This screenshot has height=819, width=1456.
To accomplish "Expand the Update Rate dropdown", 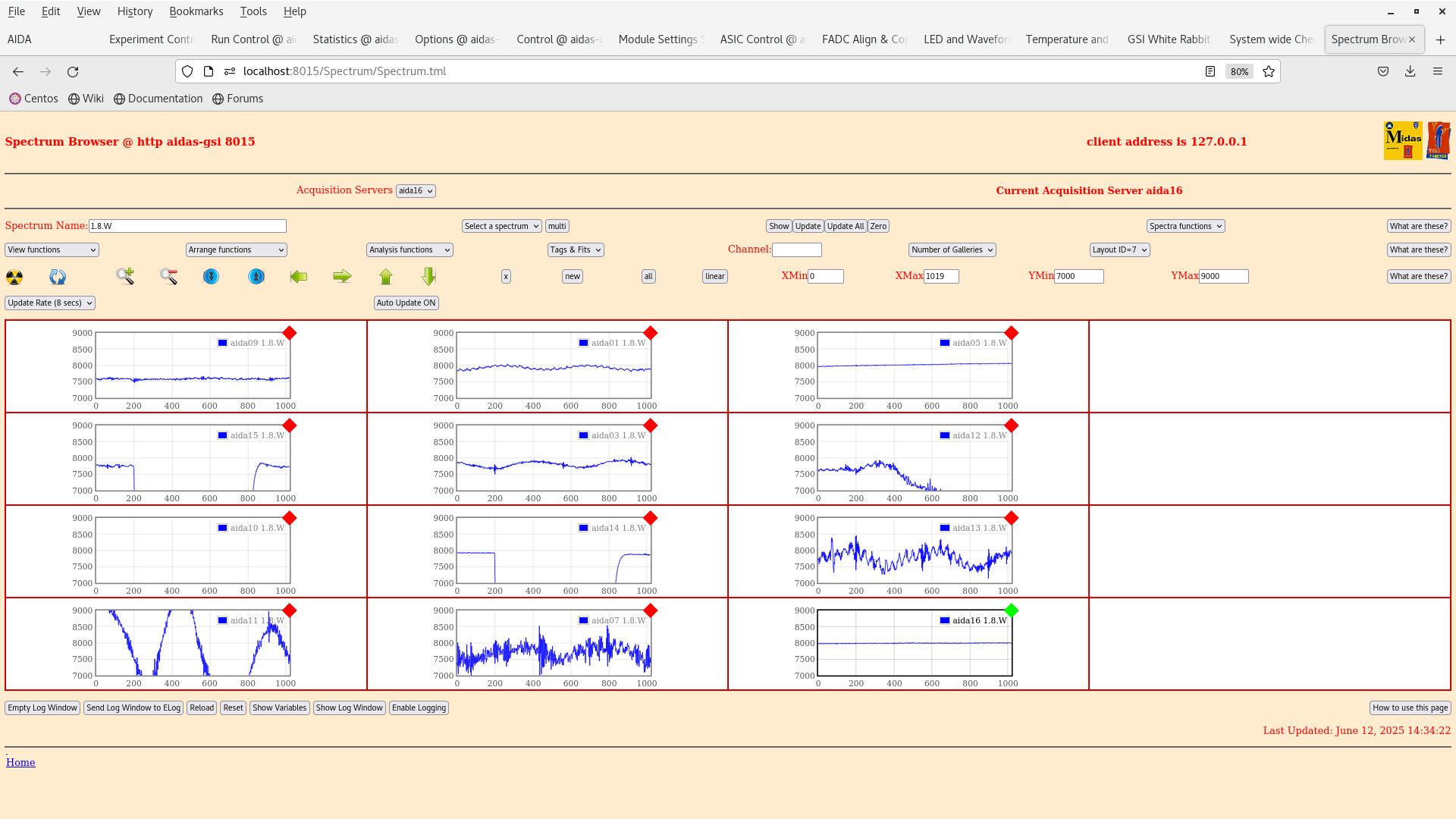I will [x=50, y=303].
